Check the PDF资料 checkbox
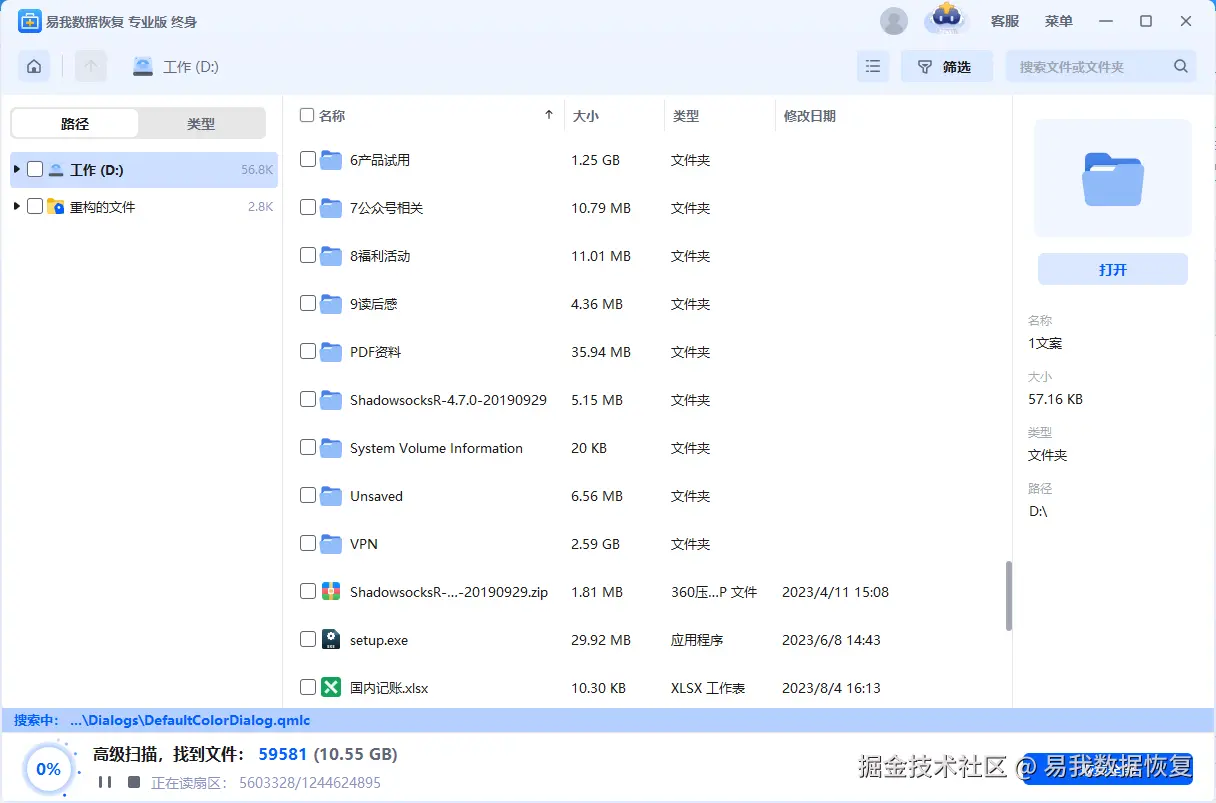Screen dimensions: 1216x803 308,351
